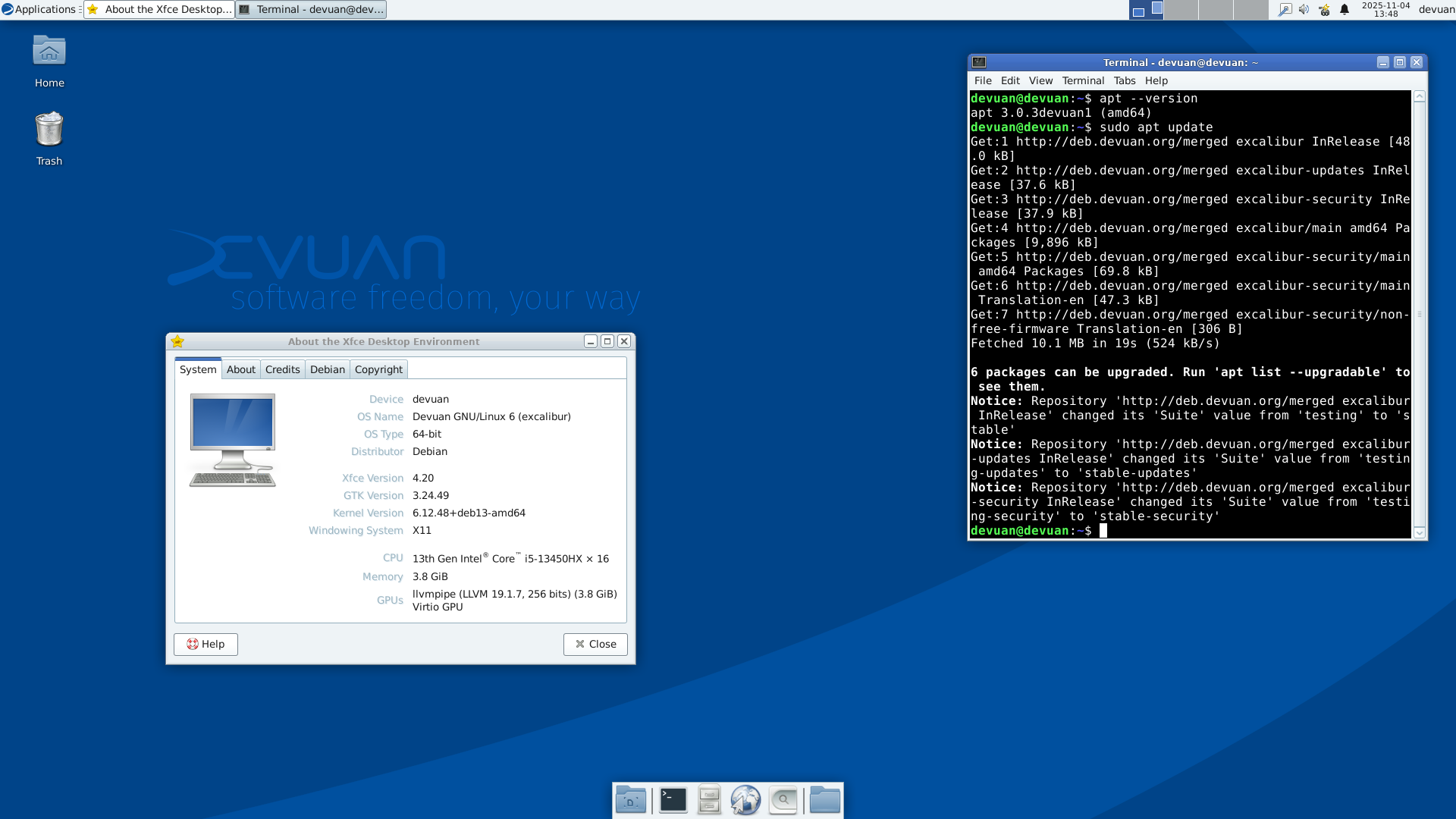
Task: Open the web browser globe icon in dock
Action: [746, 799]
